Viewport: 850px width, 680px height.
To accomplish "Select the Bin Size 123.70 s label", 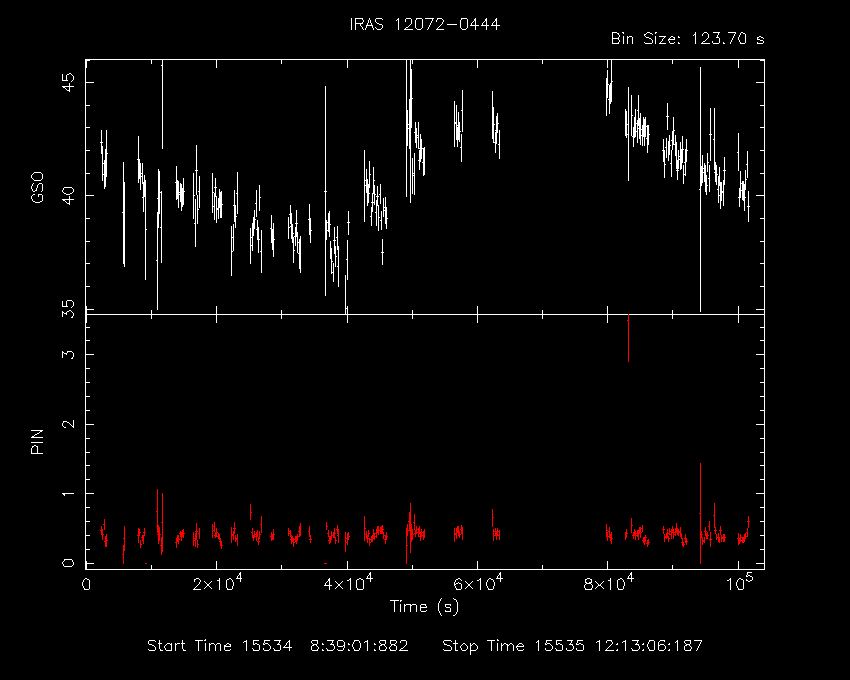I will [x=687, y=39].
